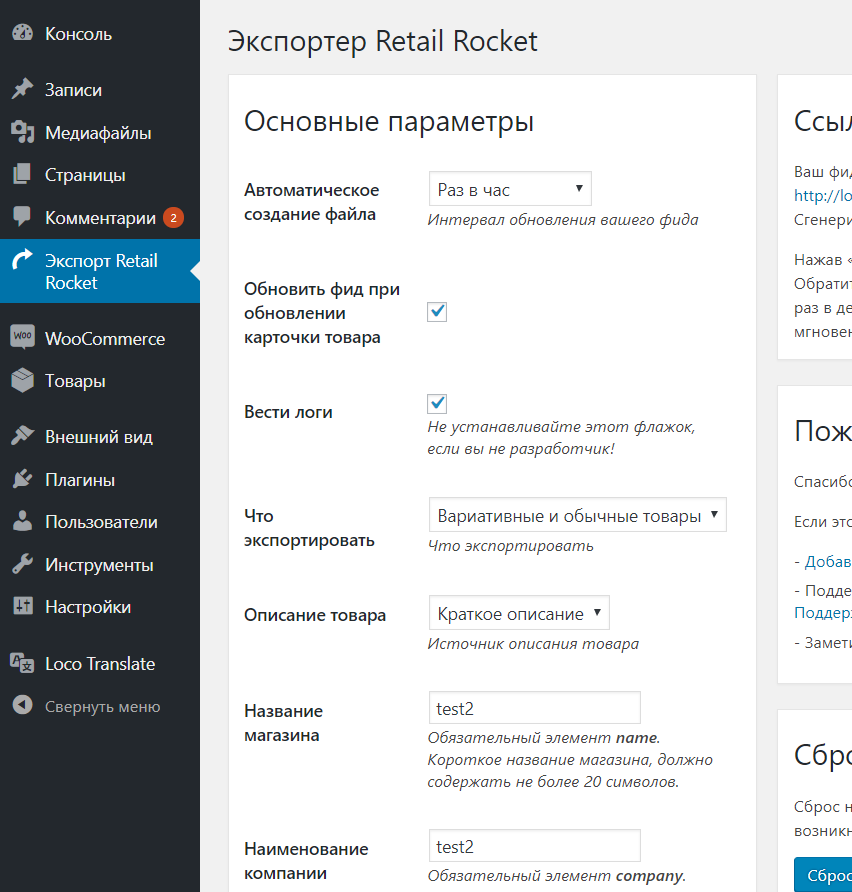Viewport: 852px width, 892px height.
Task: Toggle the Вести логи checkbox
Action: (x=437, y=404)
